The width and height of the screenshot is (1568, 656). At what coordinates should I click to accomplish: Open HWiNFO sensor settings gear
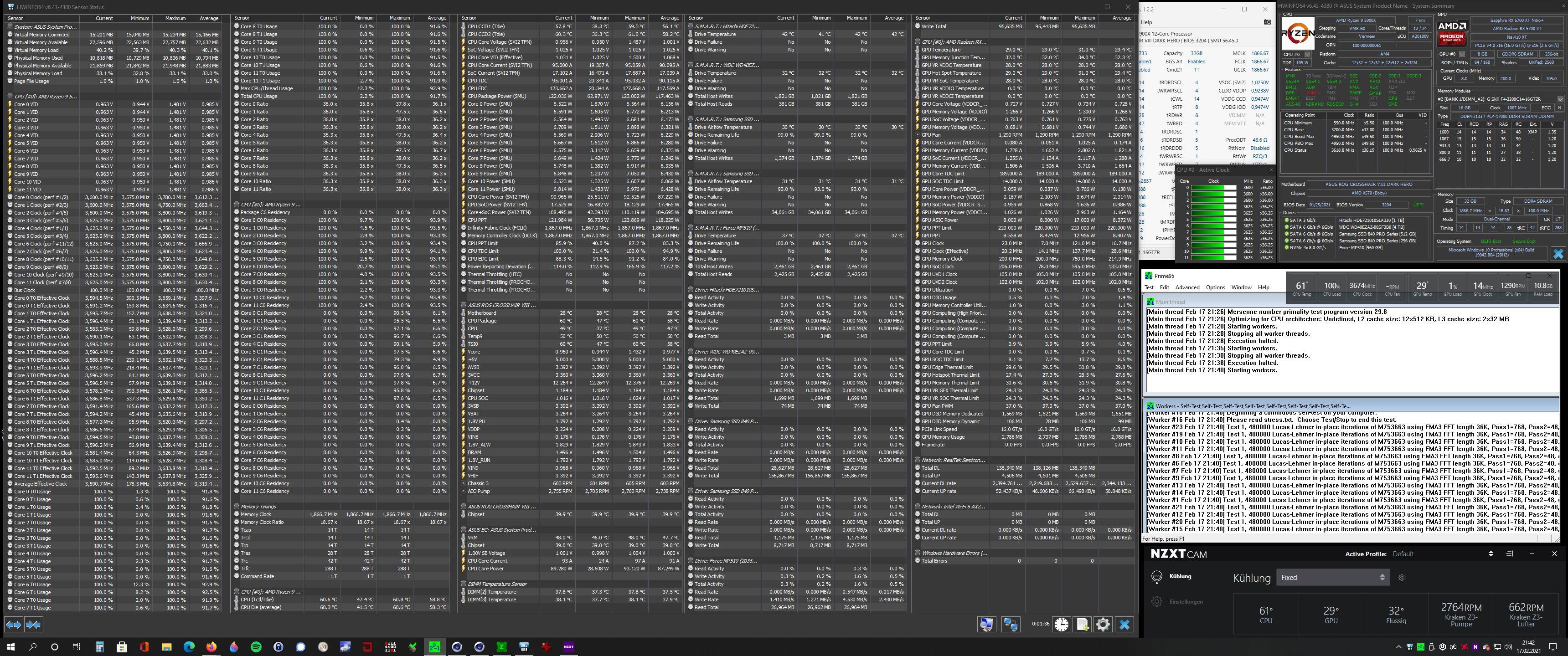pos(1103,625)
